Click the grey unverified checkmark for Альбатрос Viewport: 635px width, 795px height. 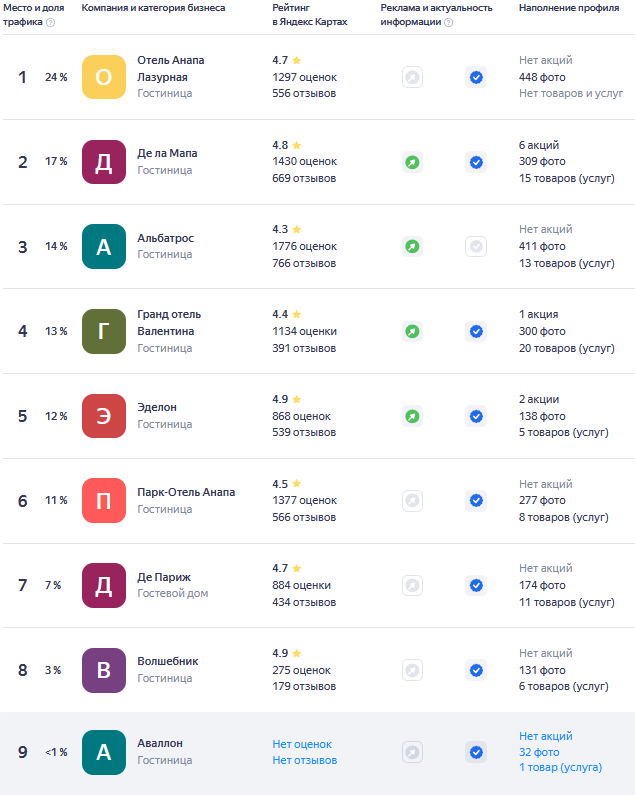point(476,246)
